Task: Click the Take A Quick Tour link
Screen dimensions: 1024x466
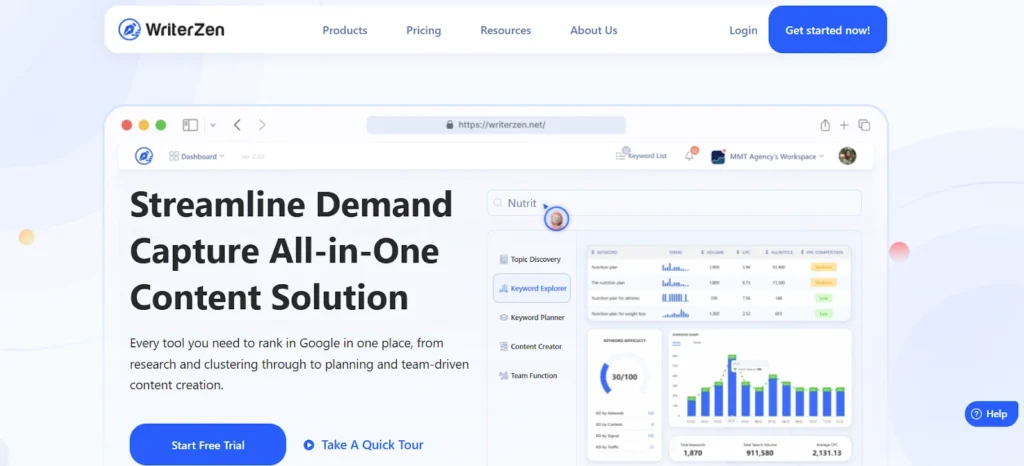Action: click(x=372, y=445)
